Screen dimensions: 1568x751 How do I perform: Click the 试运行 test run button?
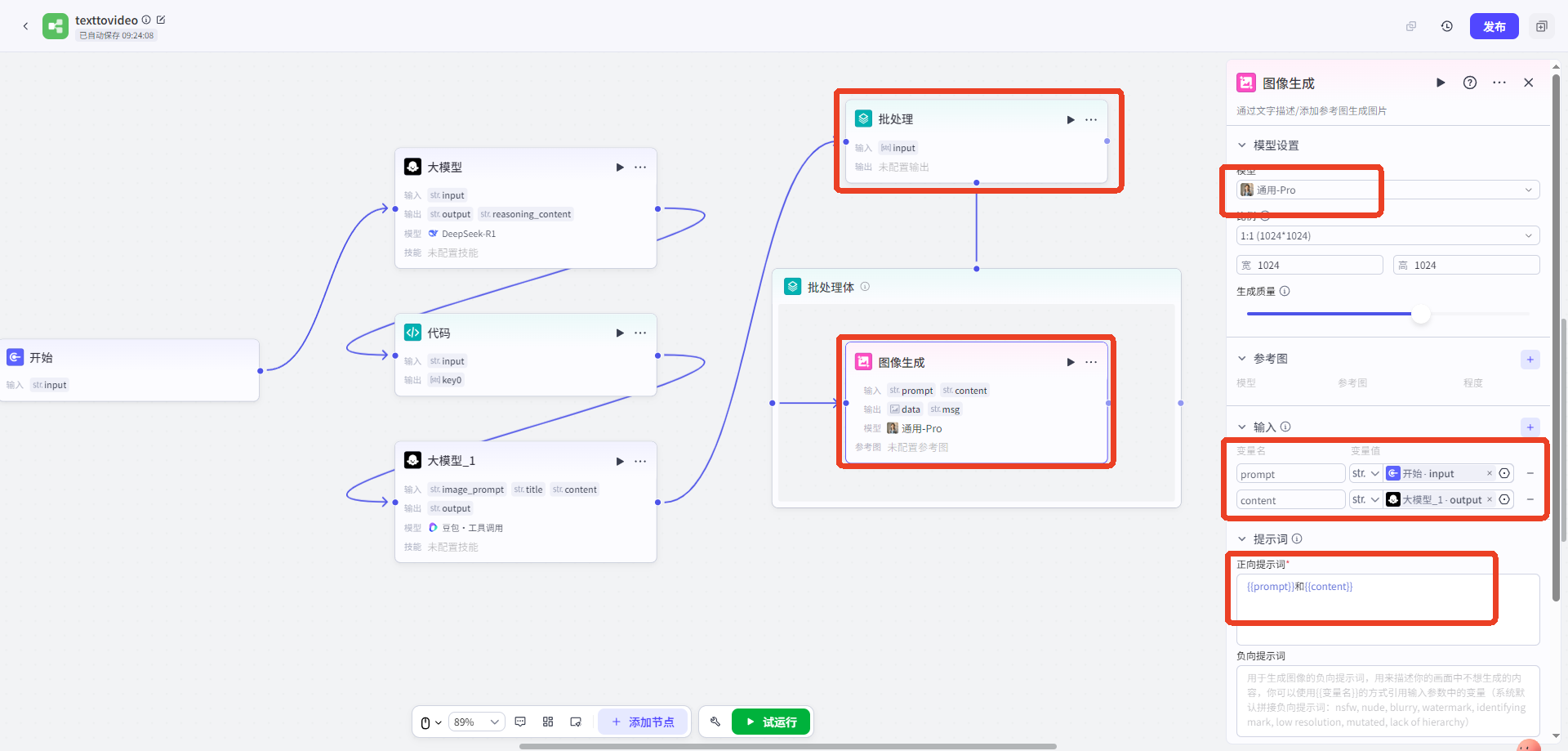coord(770,722)
